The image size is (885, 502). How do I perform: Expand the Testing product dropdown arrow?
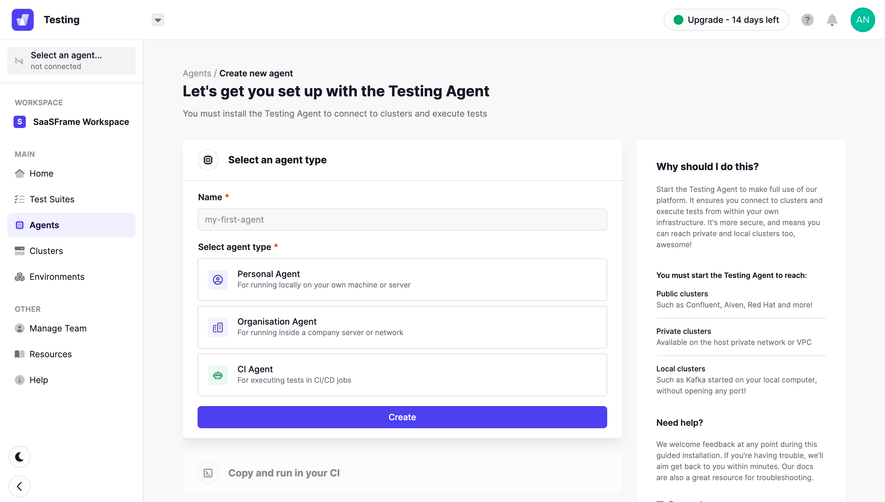(158, 20)
